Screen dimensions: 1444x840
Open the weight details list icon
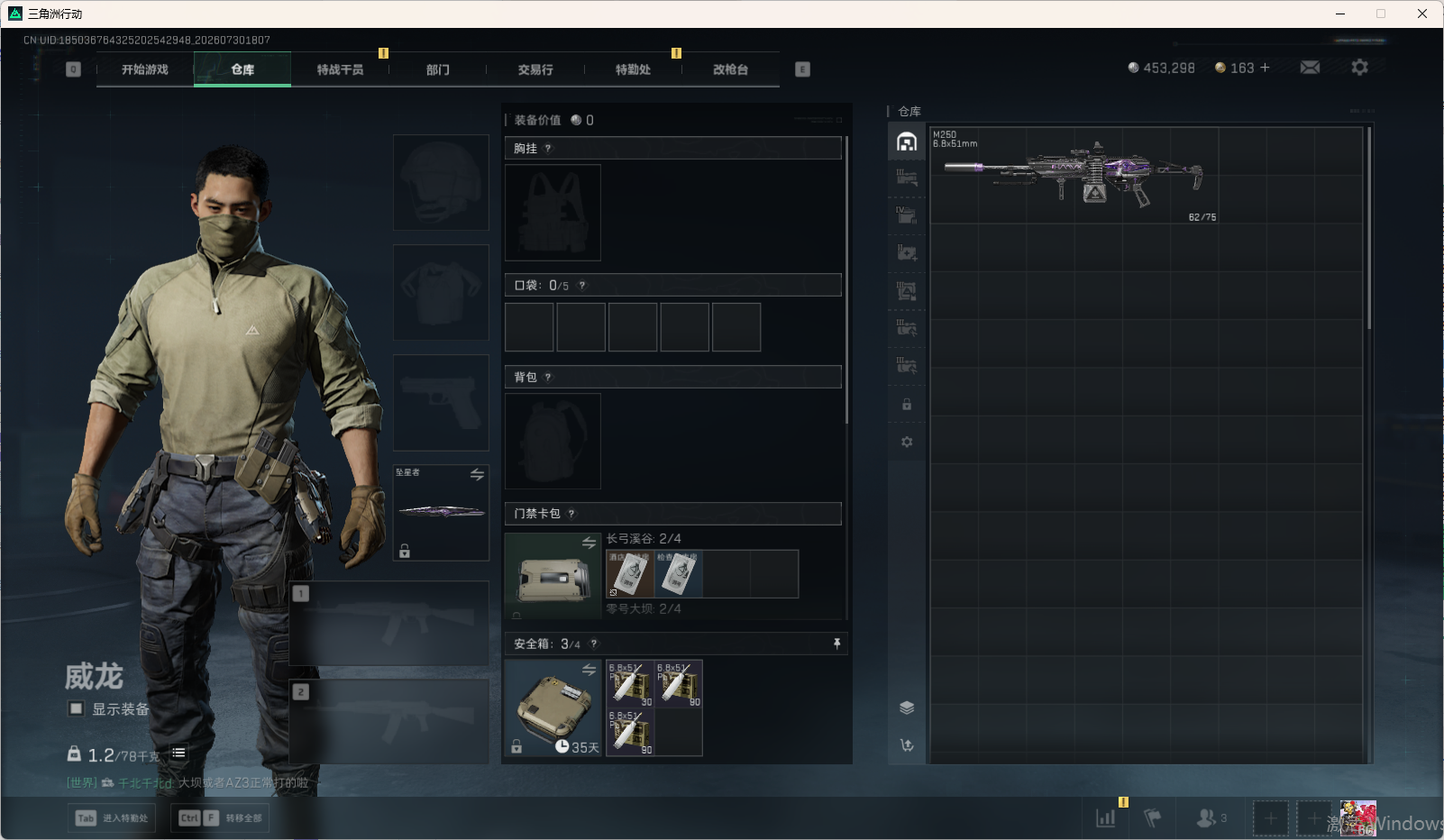(x=178, y=753)
